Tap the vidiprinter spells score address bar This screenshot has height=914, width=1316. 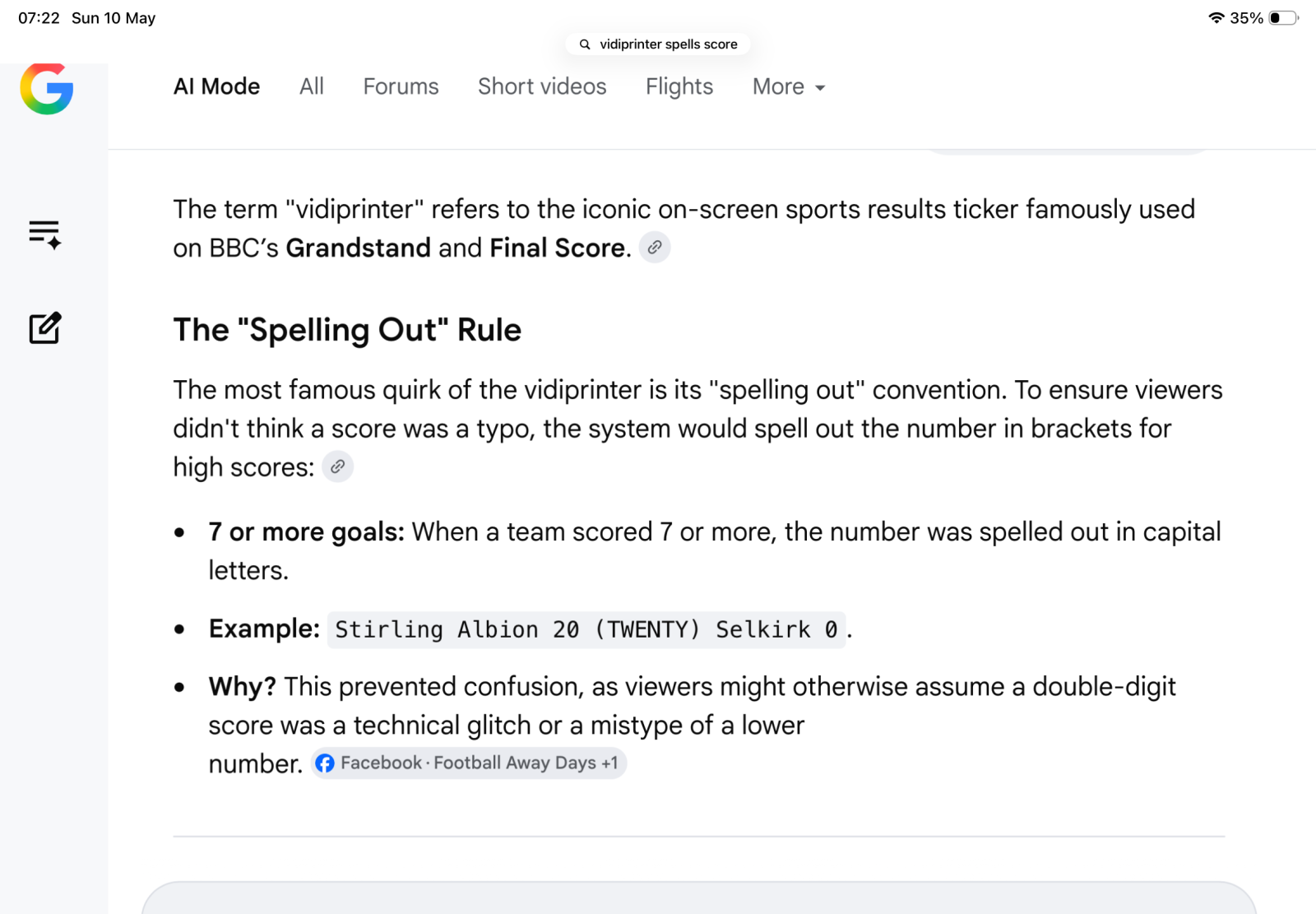click(x=658, y=44)
